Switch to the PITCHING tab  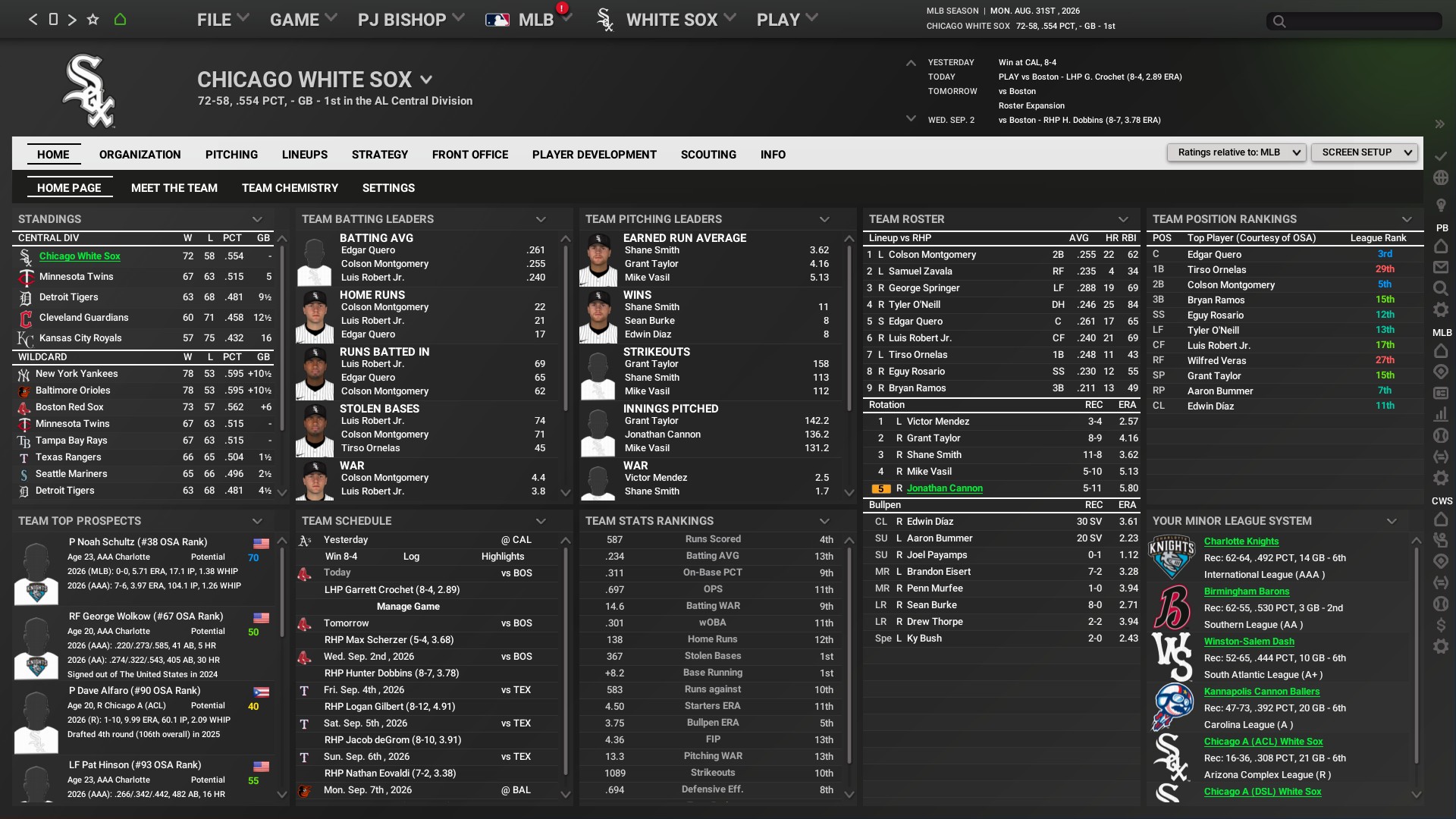click(231, 155)
